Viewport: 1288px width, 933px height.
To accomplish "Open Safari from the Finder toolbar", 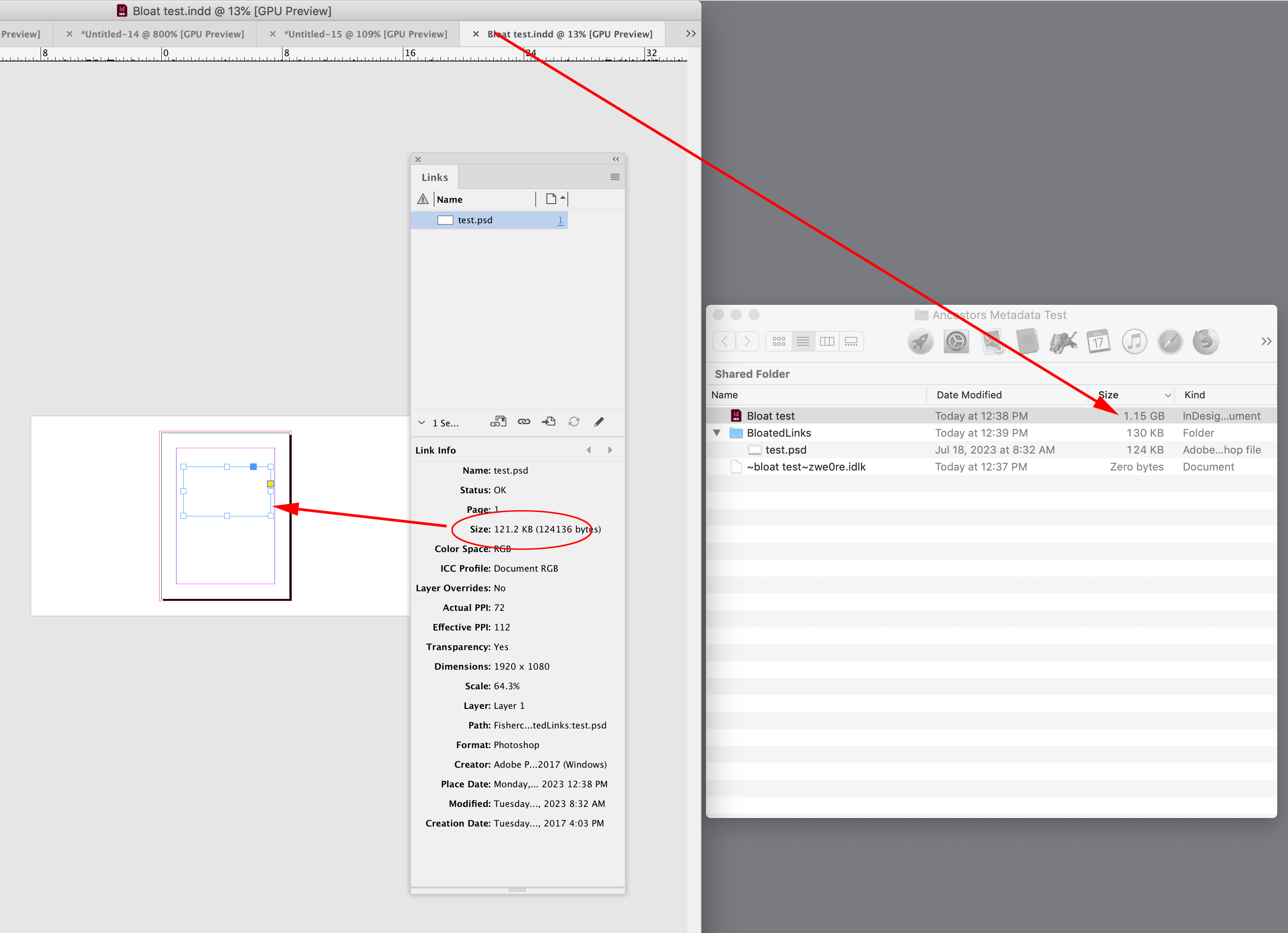I will tap(1170, 341).
